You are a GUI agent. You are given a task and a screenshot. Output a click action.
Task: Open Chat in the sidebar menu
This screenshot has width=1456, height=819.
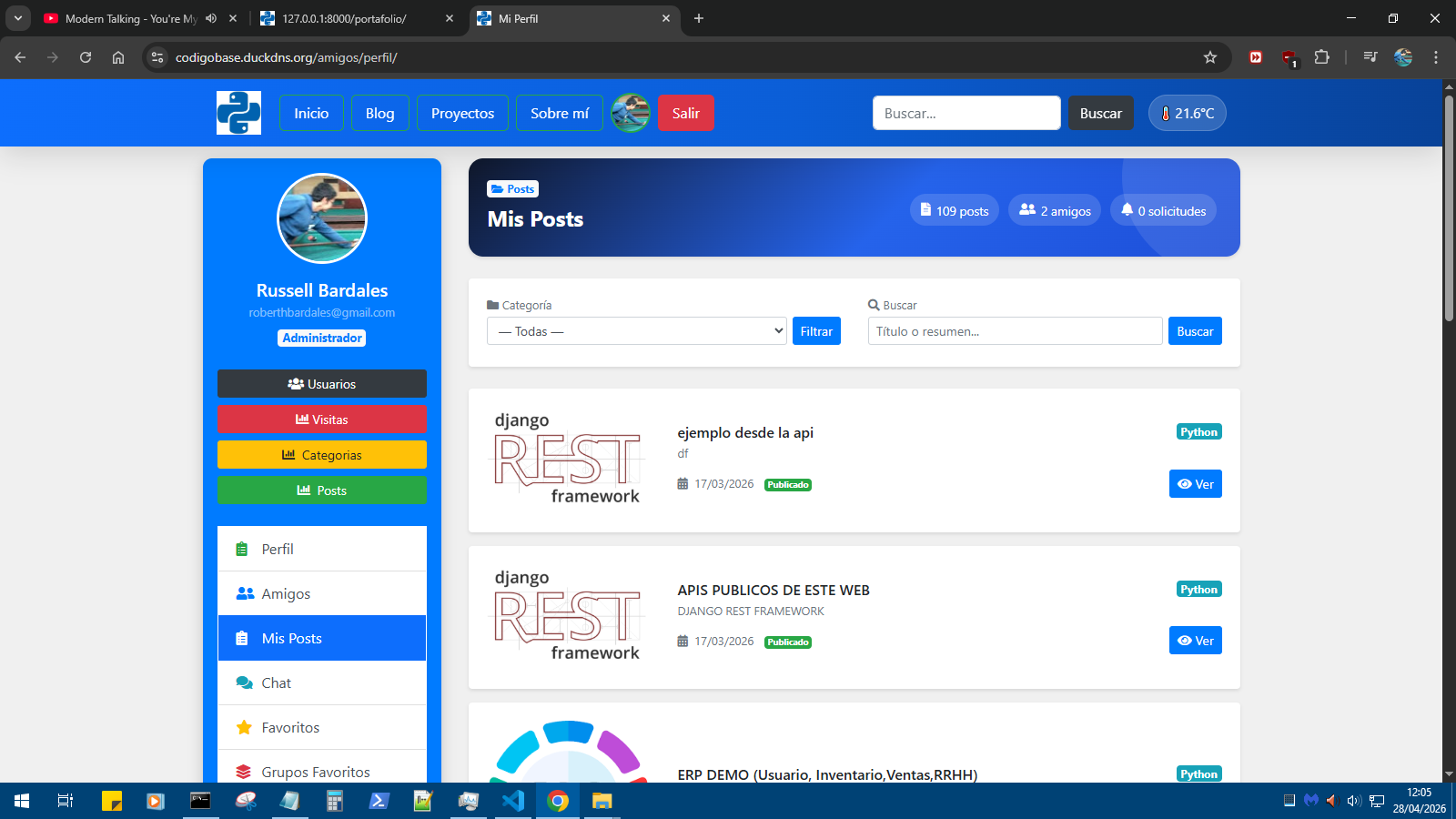(x=322, y=682)
